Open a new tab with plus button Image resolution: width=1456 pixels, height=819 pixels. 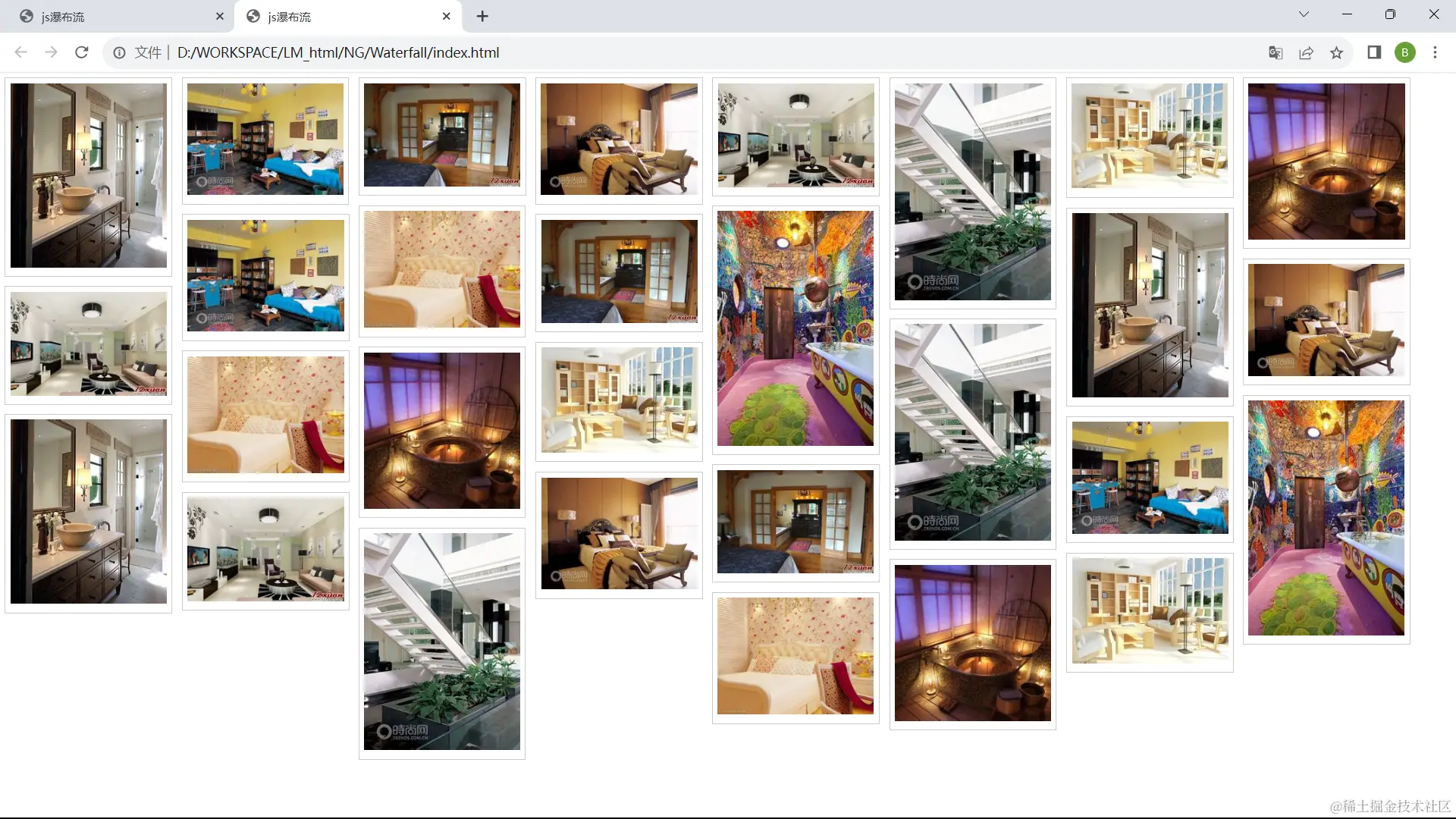(x=482, y=16)
